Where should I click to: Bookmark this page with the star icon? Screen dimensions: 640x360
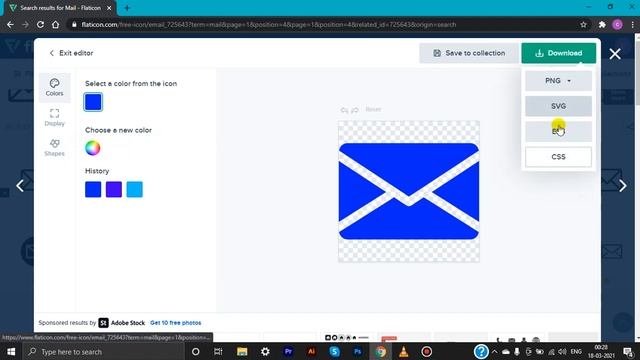(x=583, y=24)
